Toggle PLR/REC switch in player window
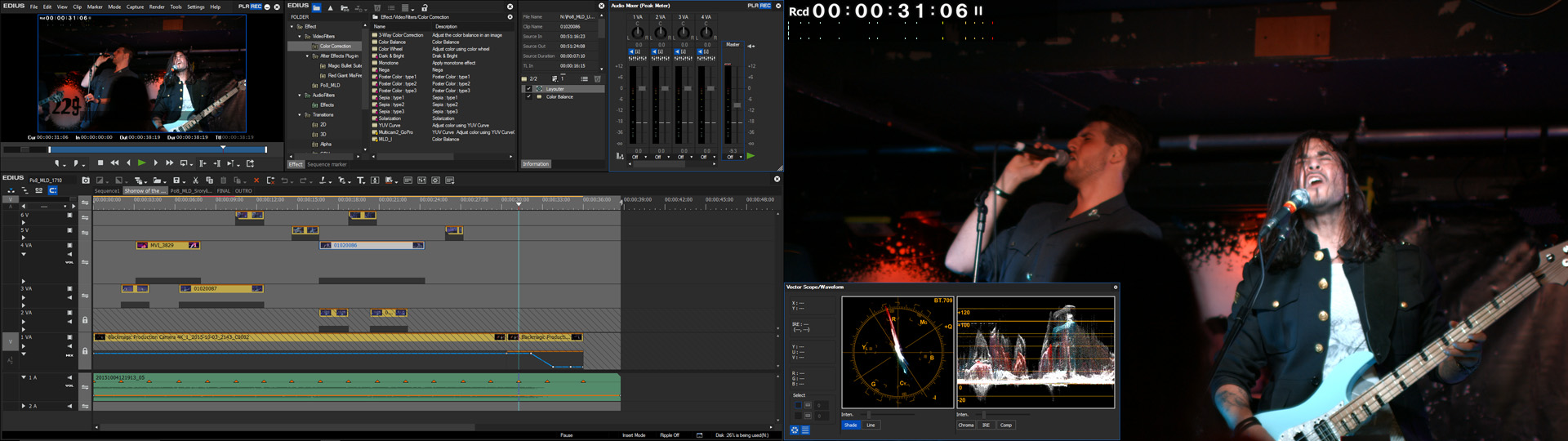 pyautogui.click(x=249, y=7)
